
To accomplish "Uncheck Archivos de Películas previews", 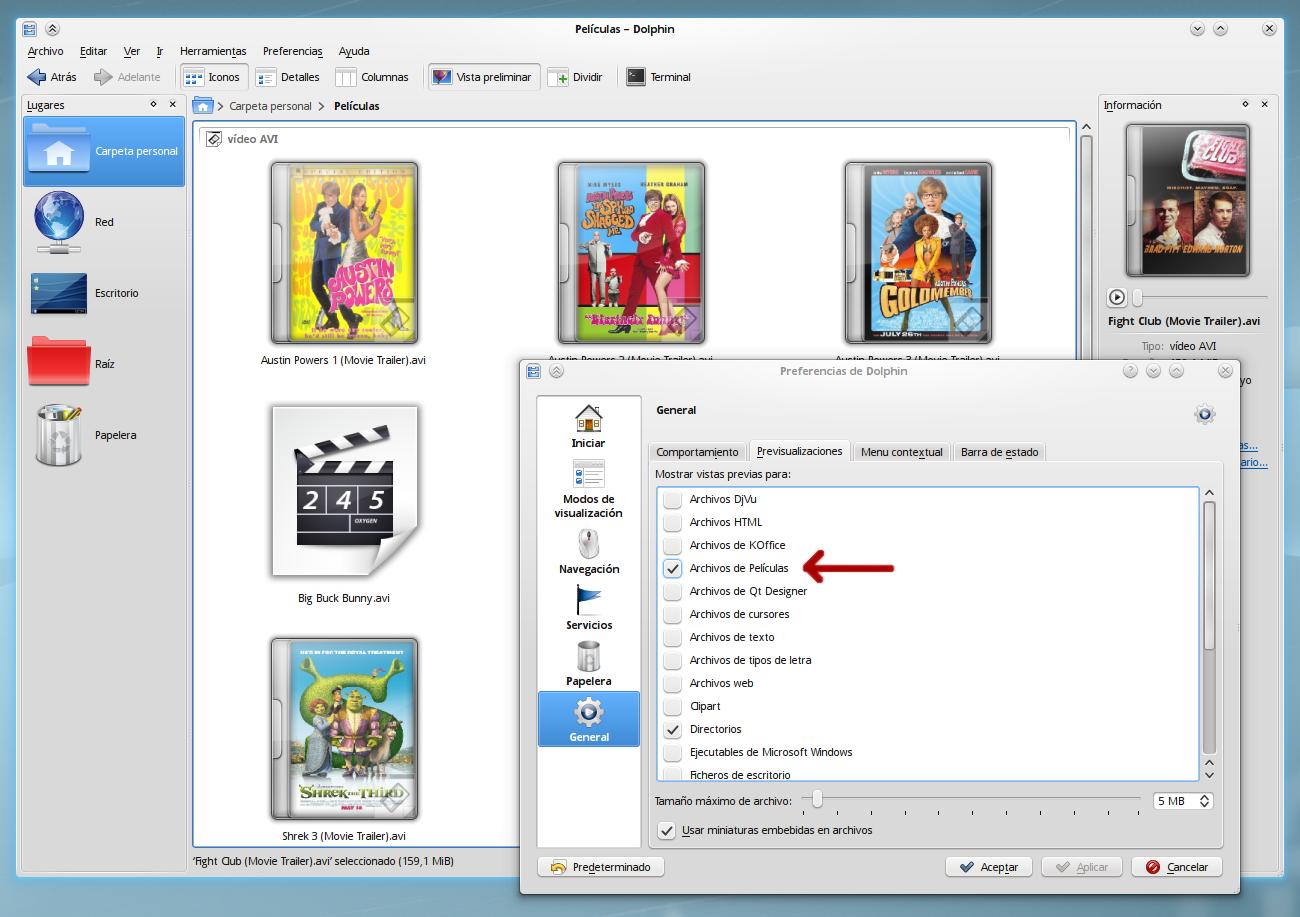I will click(673, 568).
